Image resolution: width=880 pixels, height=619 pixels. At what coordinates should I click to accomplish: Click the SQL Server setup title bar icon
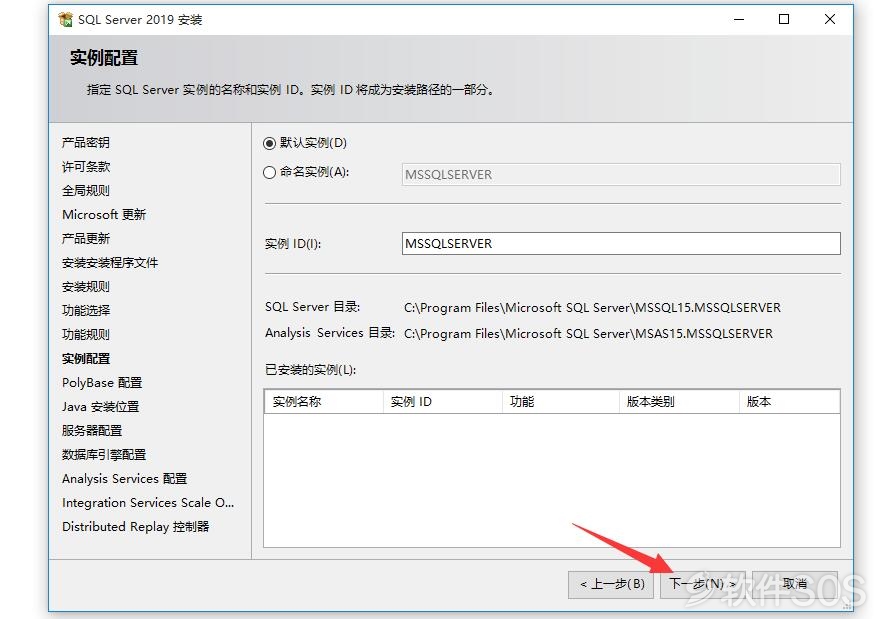[66, 20]
